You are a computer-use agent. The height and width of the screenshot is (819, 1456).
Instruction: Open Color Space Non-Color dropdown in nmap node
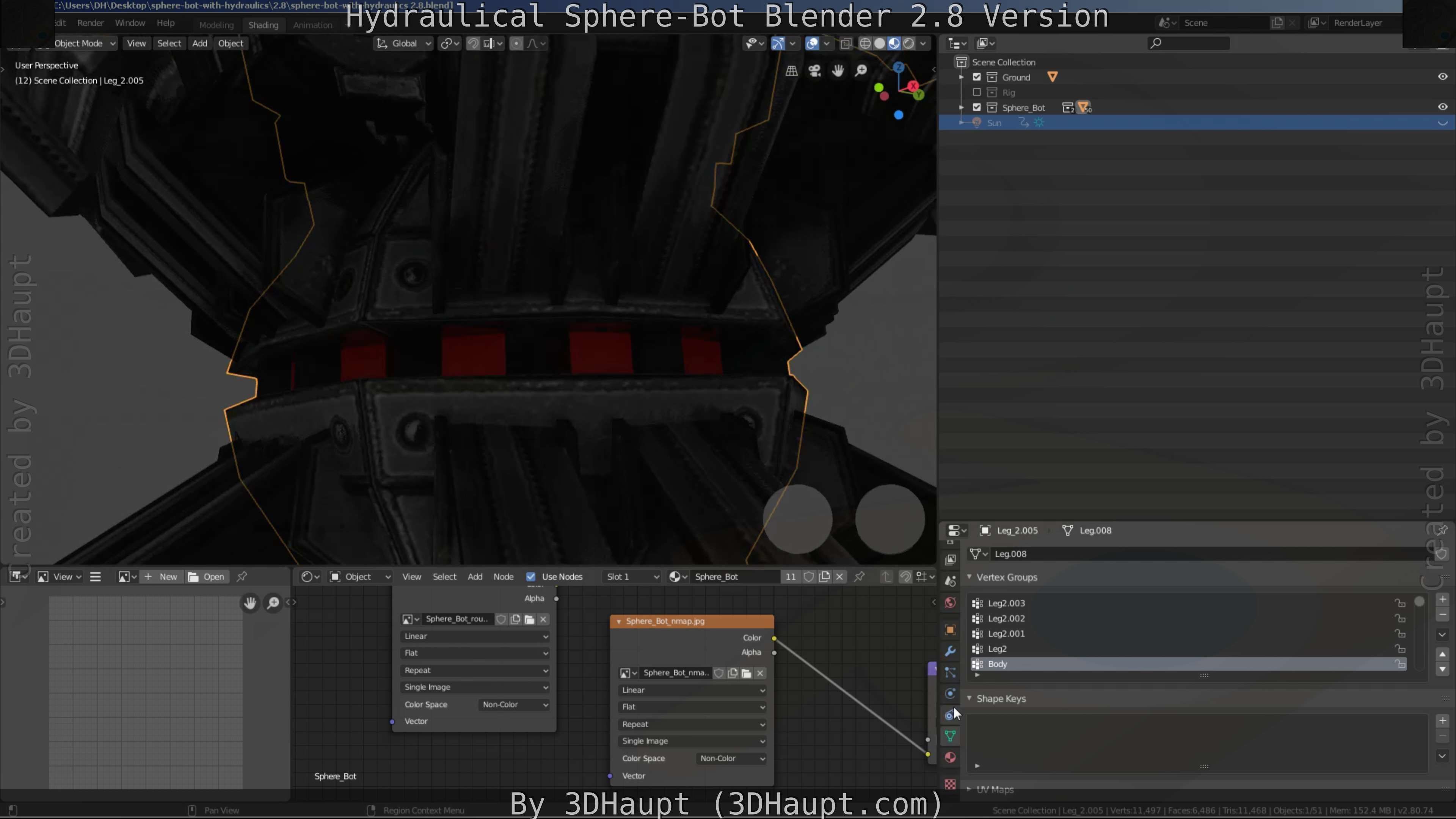pyautogui.click(x=731, y=758)
